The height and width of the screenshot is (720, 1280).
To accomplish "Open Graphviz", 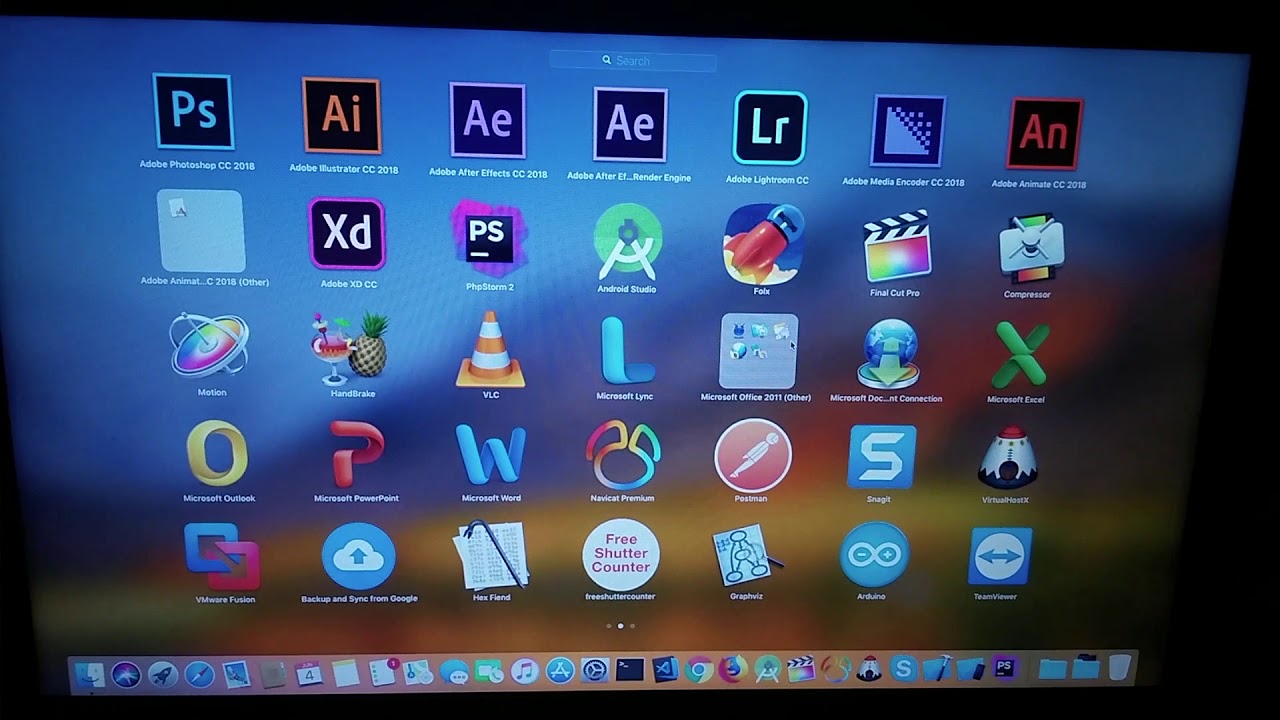I will tap(747, 556).
